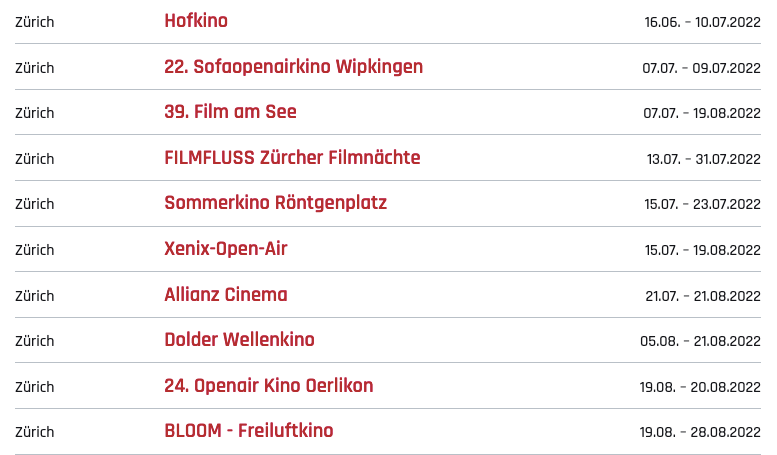Viewport: 777px width, 455px height.
Task: Click Zürich label next to Allianz Cinema
Action: (35, 295)
